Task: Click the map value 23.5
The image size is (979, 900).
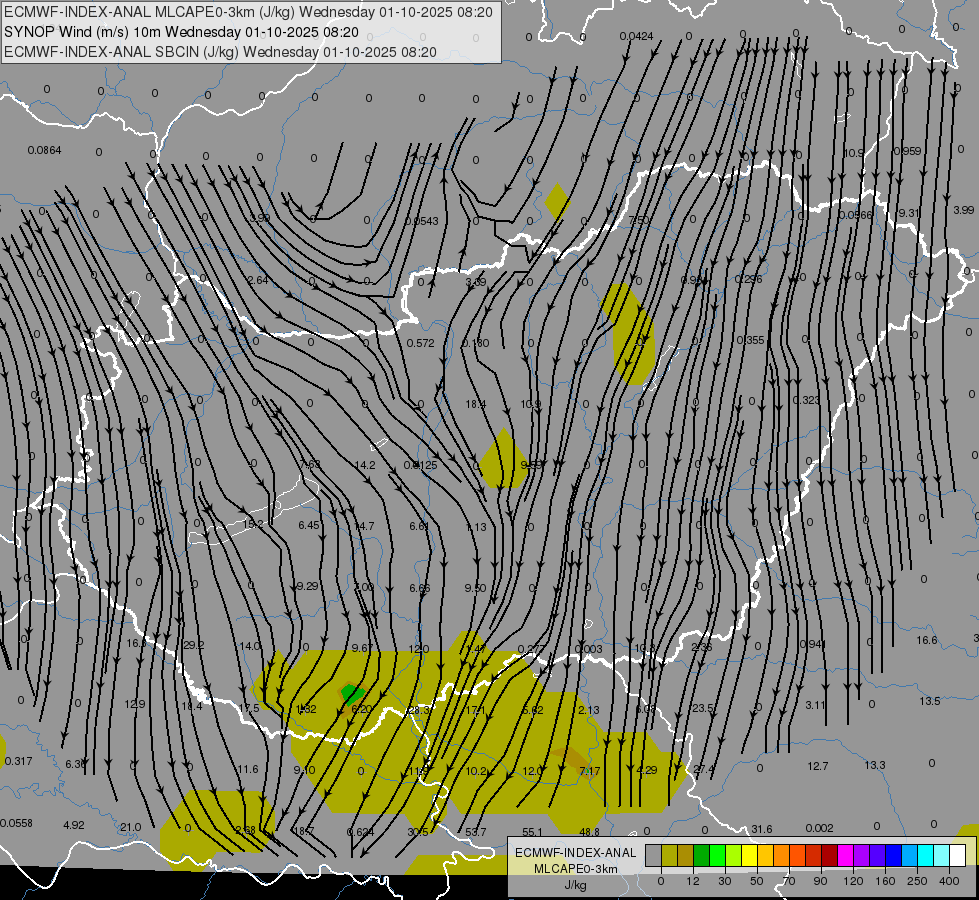Action: 703,708
